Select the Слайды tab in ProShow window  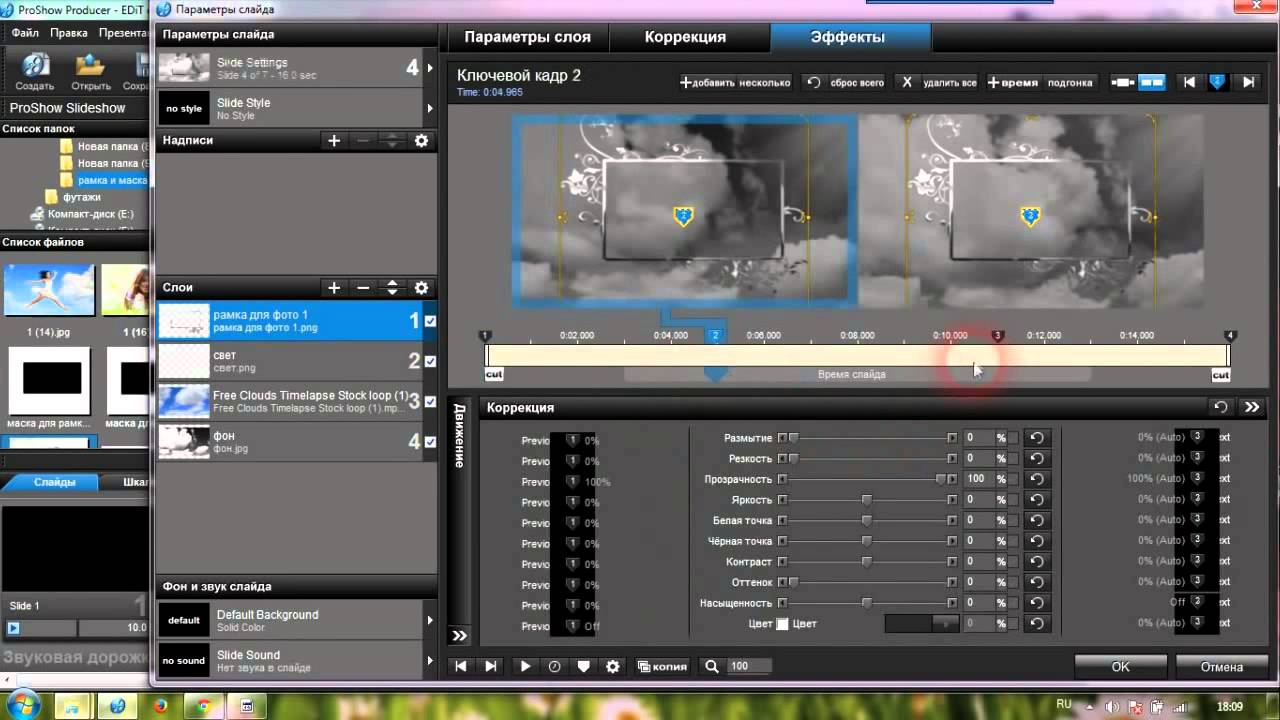54,482
